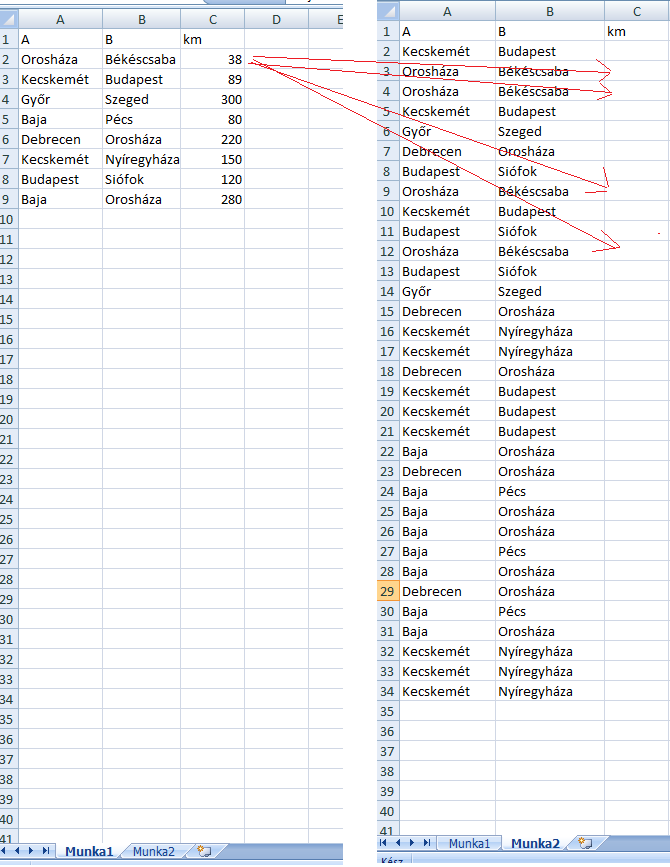The image size is (670, 867).
Task: Click the 120 km cell
Action: tap(213, 179)
